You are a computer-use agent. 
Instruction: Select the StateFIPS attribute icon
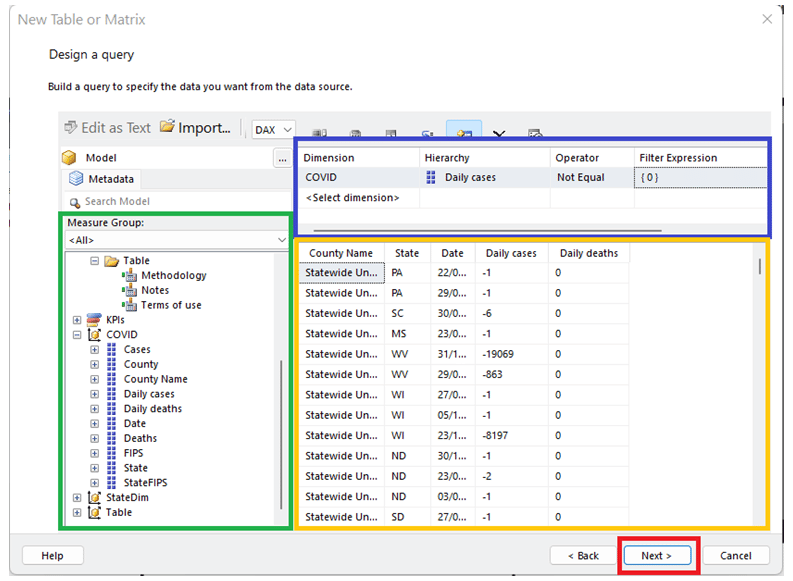(x=111, y=483)
